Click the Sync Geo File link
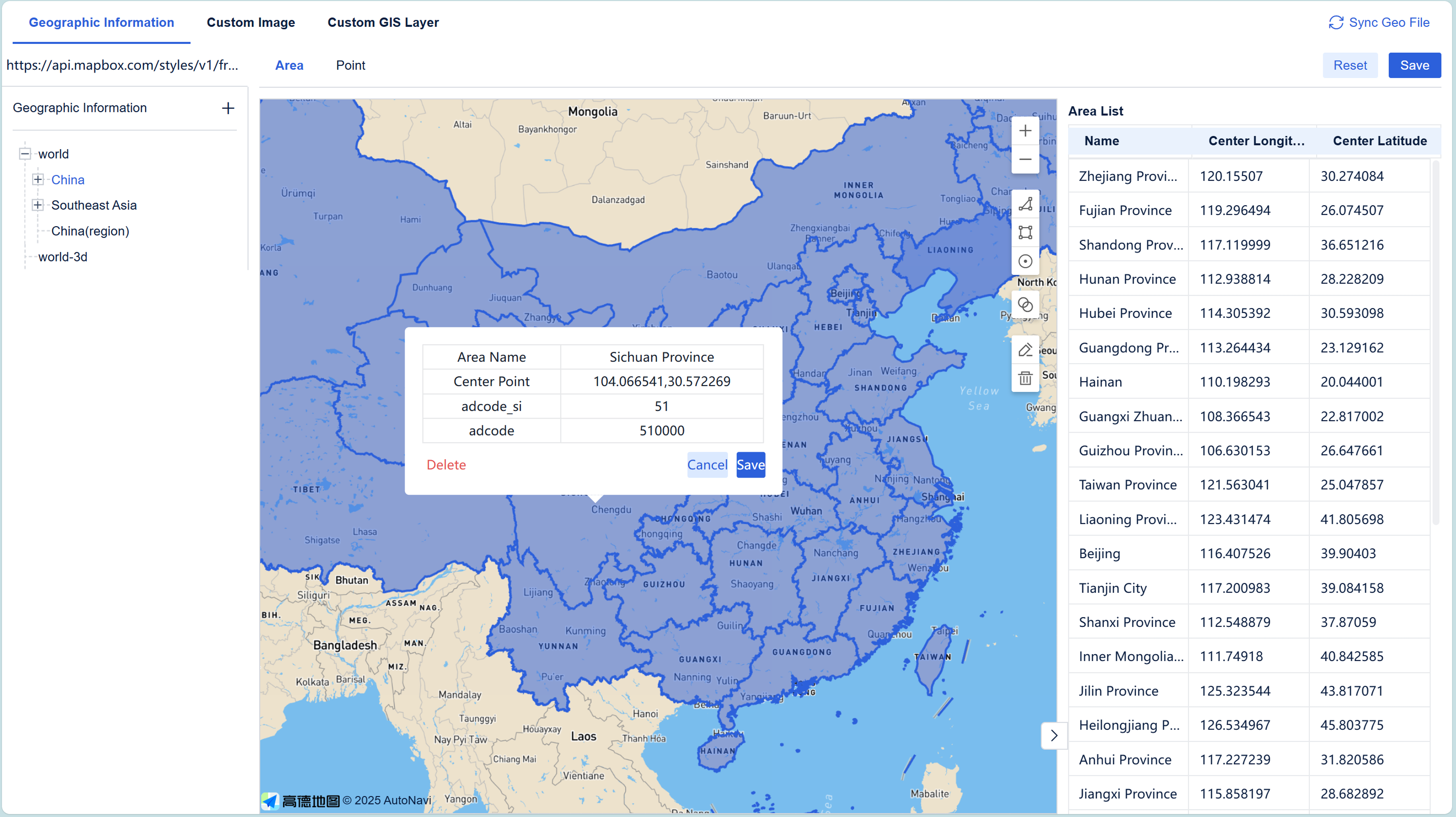 pyautogui.click(x=1379, y=22)
